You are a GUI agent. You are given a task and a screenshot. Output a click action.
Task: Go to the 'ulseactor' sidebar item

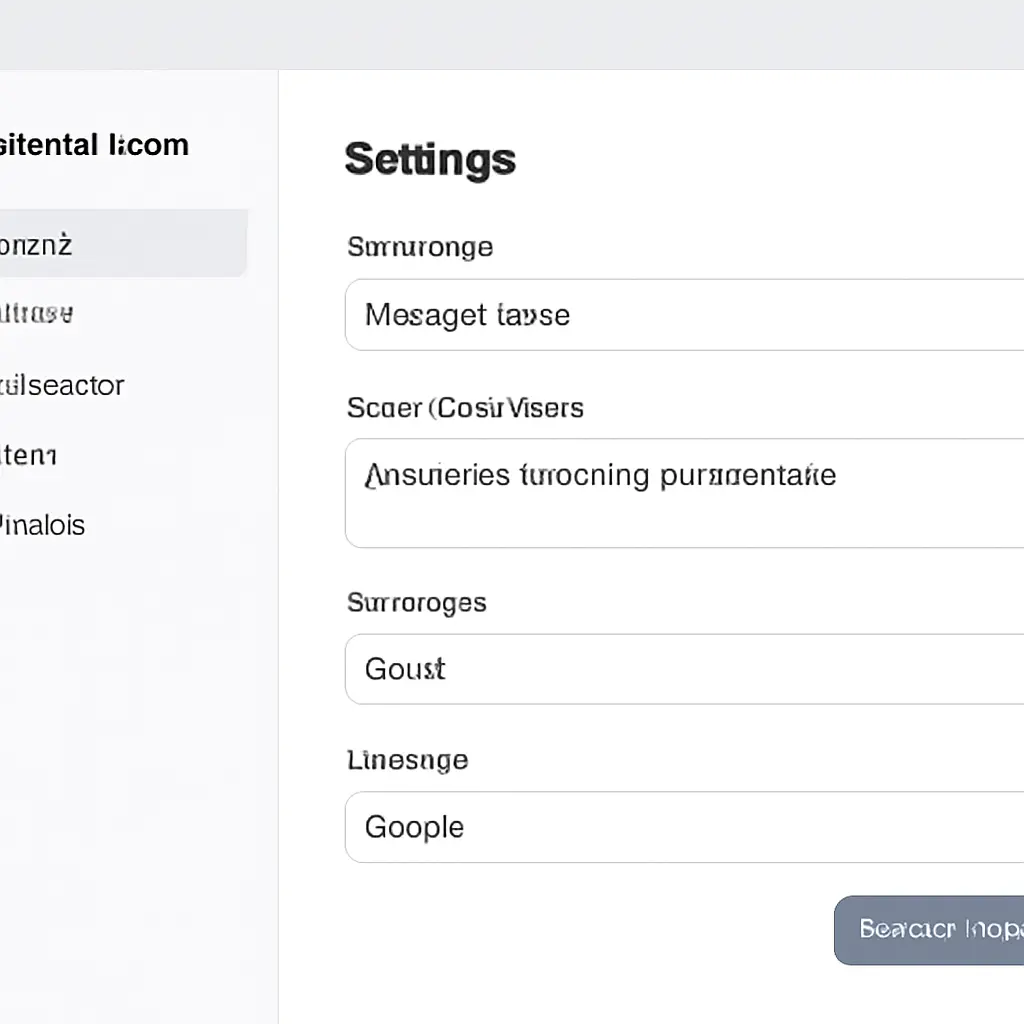point(62,385)
